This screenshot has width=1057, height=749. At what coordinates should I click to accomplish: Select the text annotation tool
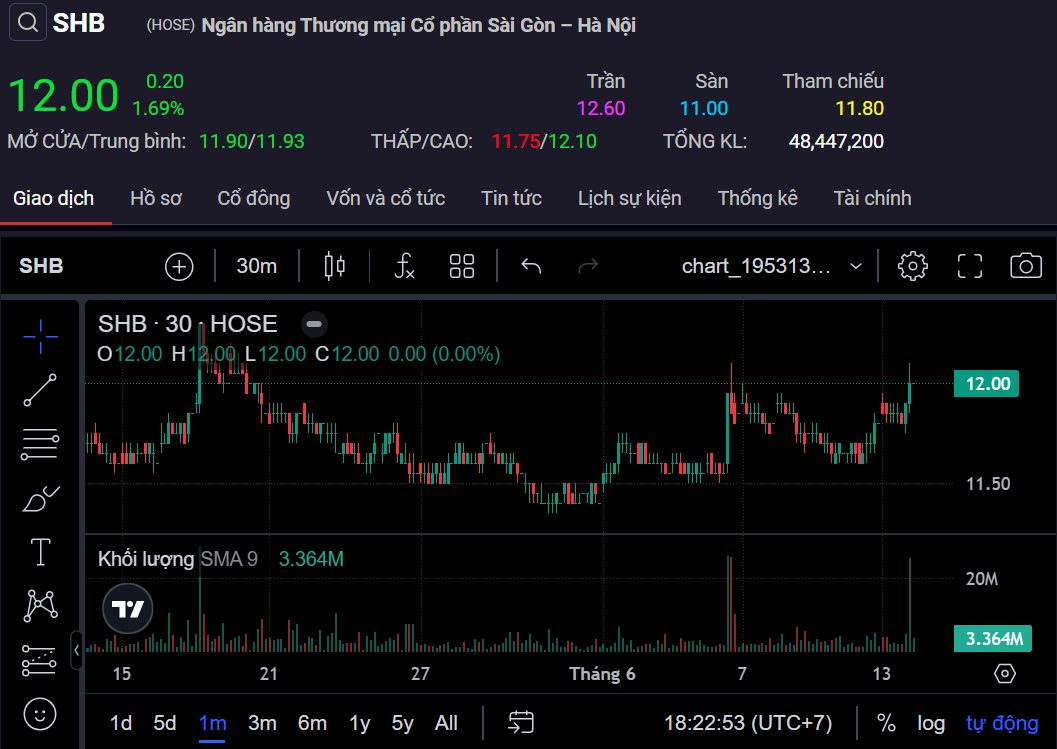point(40,551)
